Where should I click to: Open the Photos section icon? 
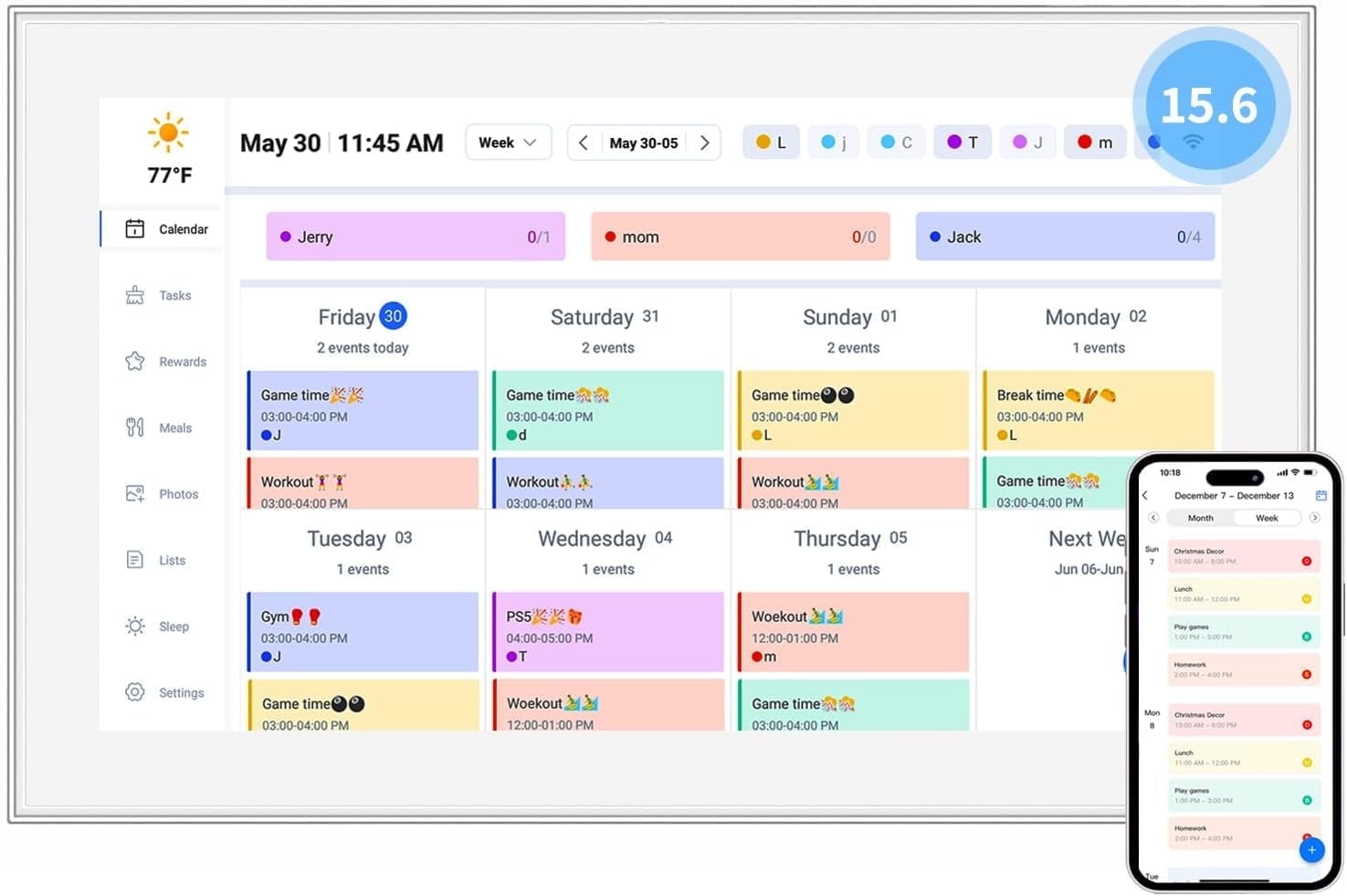(x=135, y=494)
